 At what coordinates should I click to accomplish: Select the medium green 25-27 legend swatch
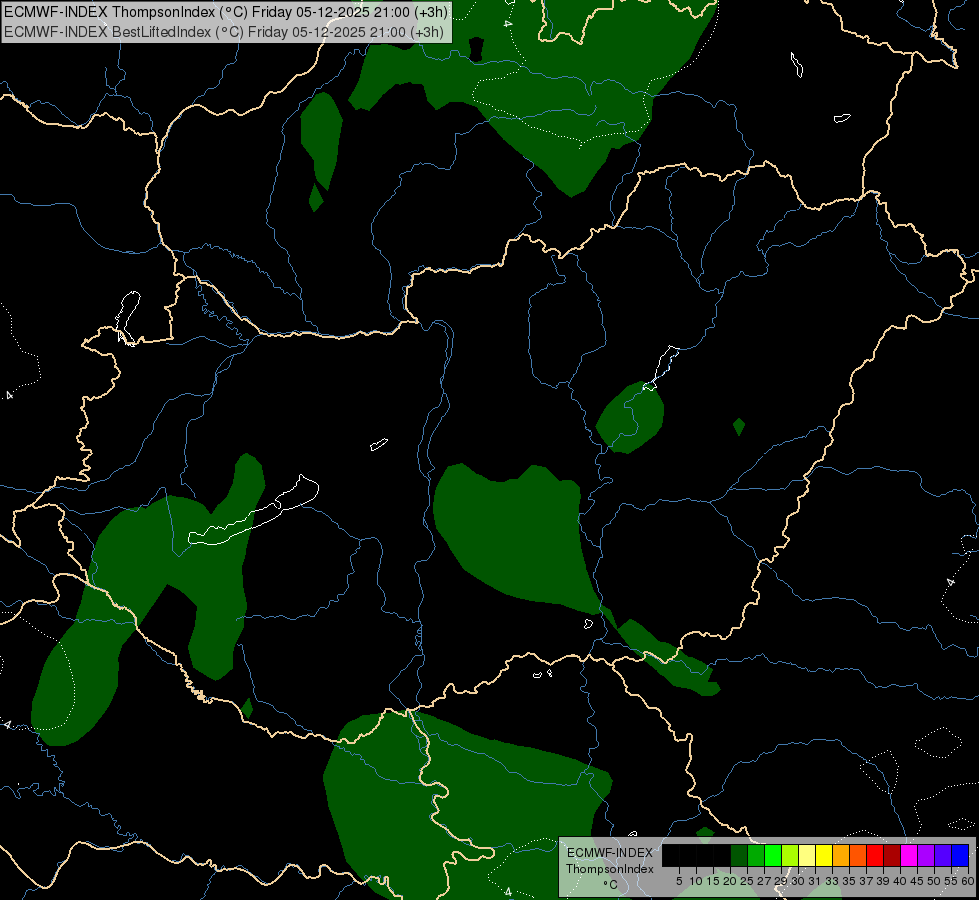756,856
